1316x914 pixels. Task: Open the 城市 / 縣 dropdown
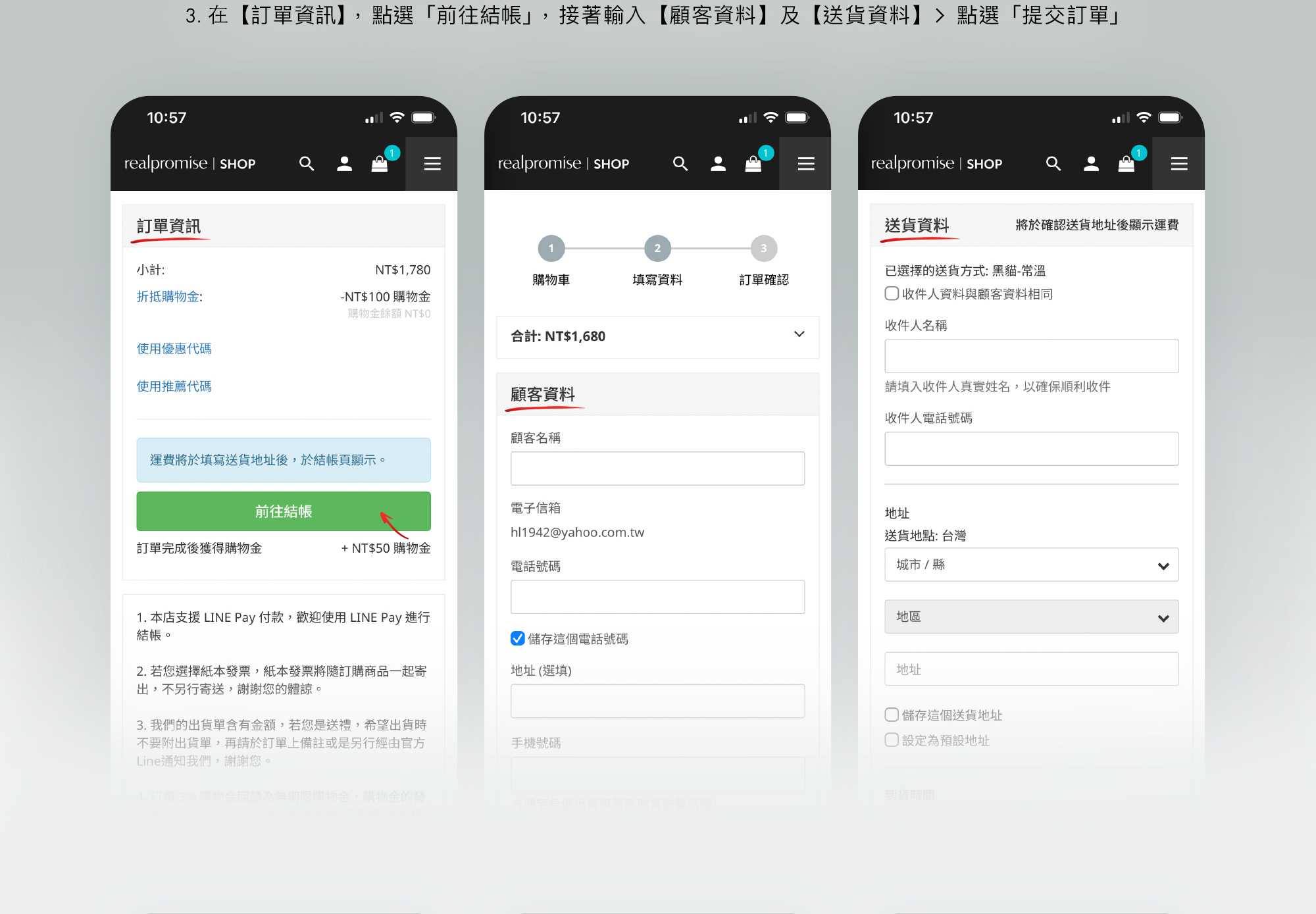tap(1031, 565)
